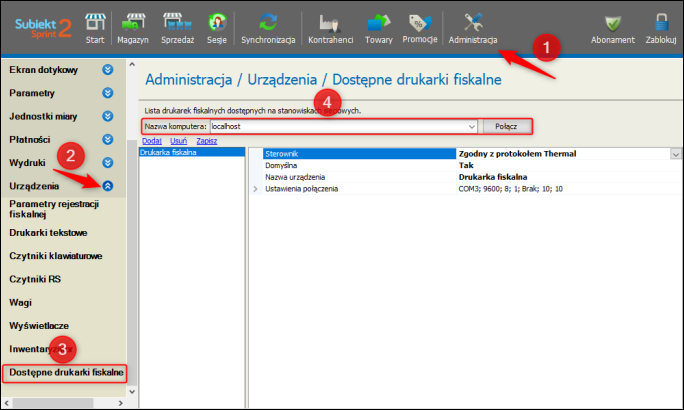Select the Sterownik property row
Screen dimensions: 684x410
pos(472,154)
